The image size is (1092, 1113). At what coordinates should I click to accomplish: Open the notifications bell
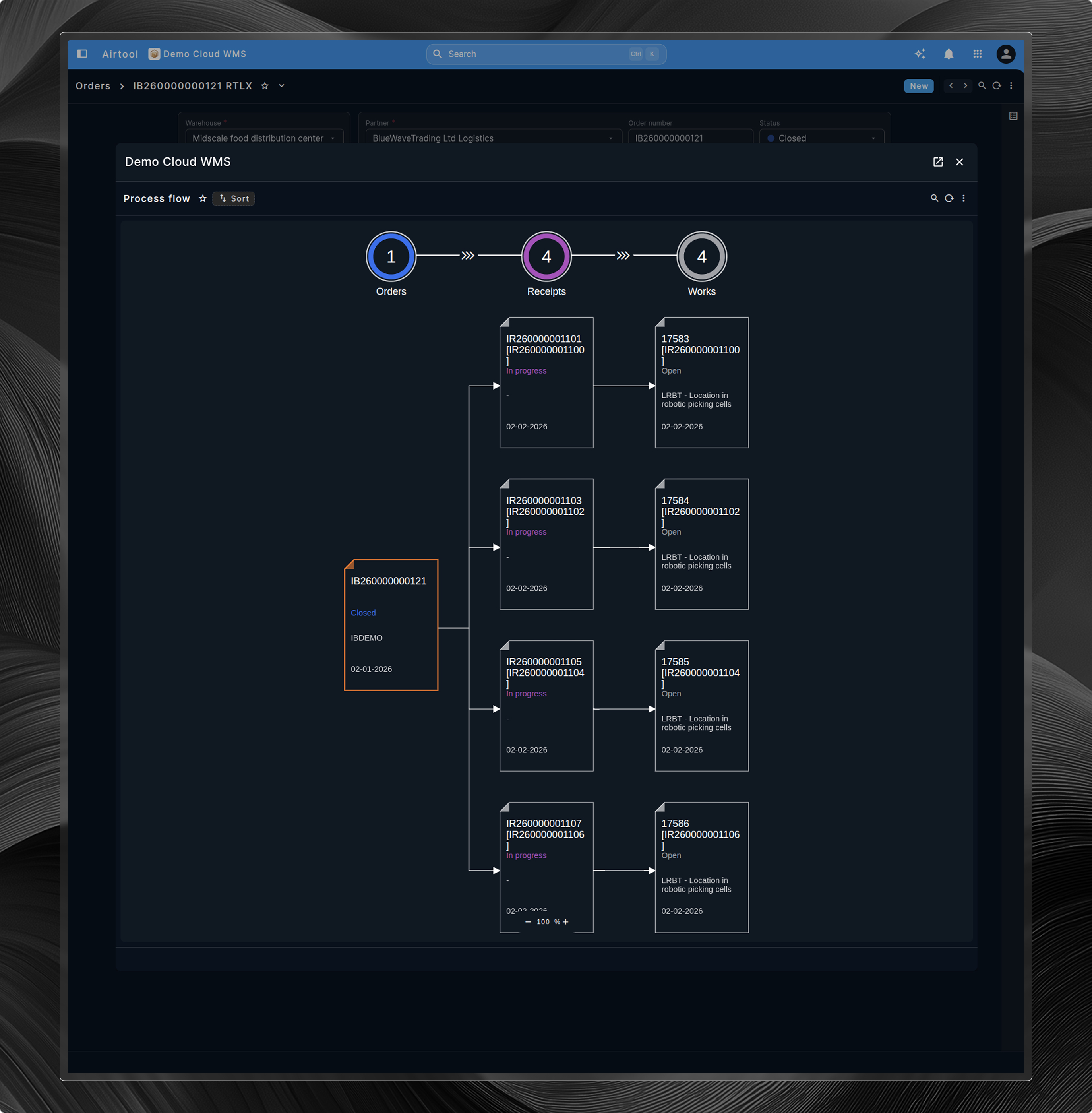(x=949, y=54)
